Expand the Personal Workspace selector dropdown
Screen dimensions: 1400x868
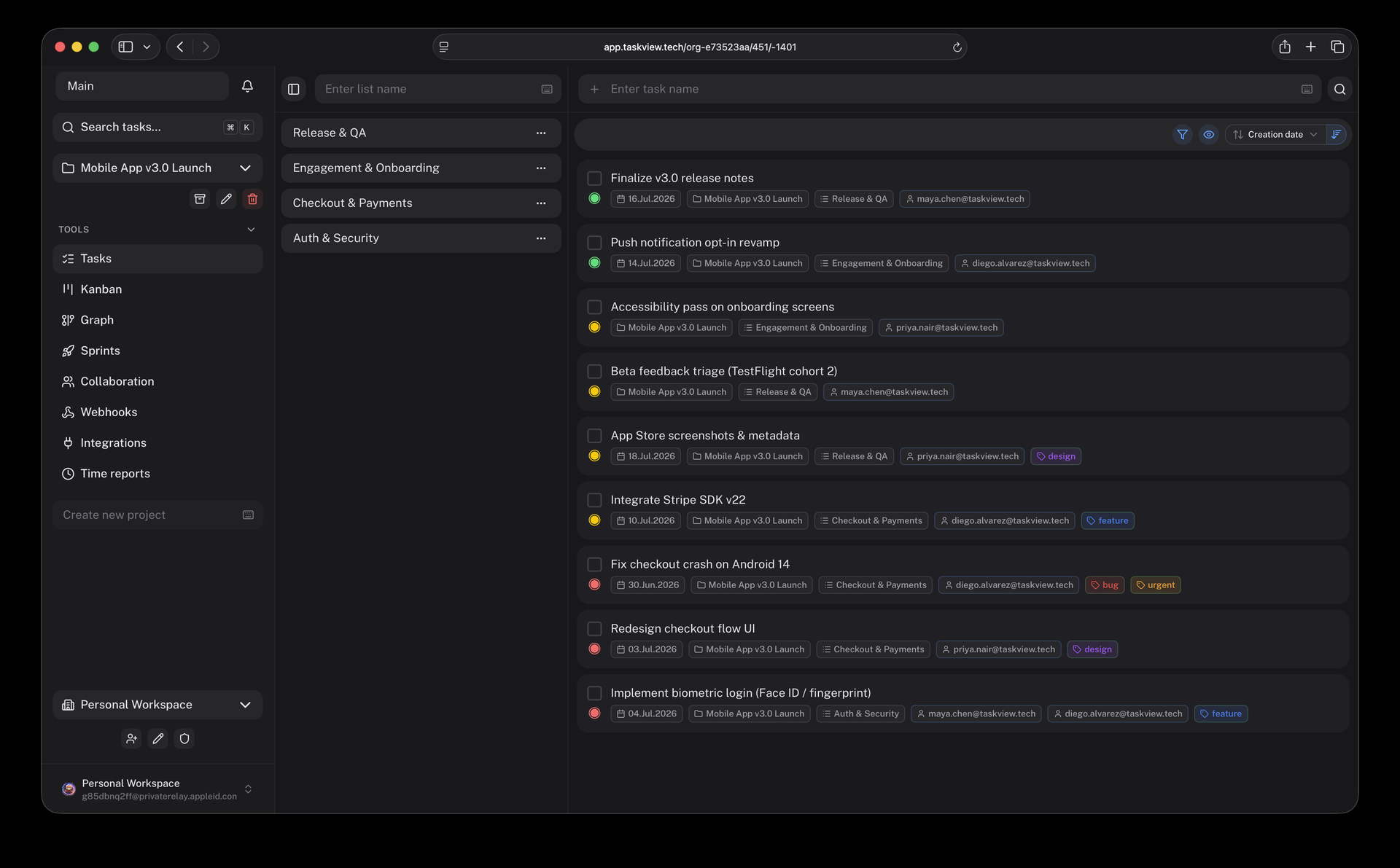[x=245, y=705]
